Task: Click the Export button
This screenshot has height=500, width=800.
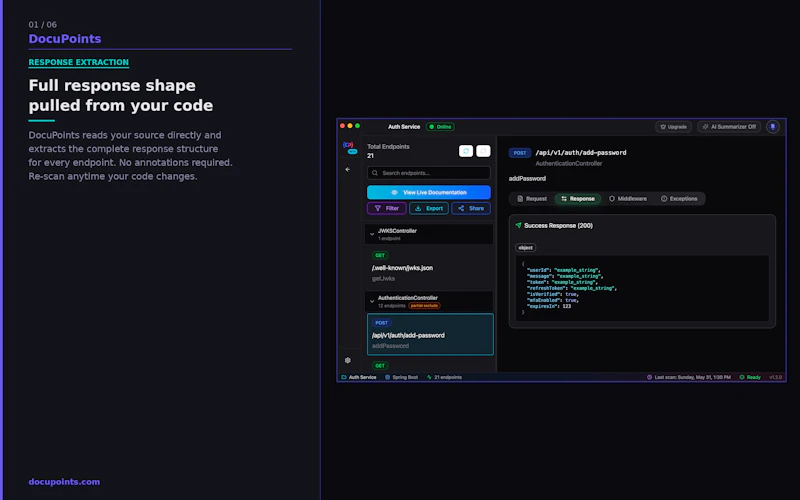Action: [429, 208]
